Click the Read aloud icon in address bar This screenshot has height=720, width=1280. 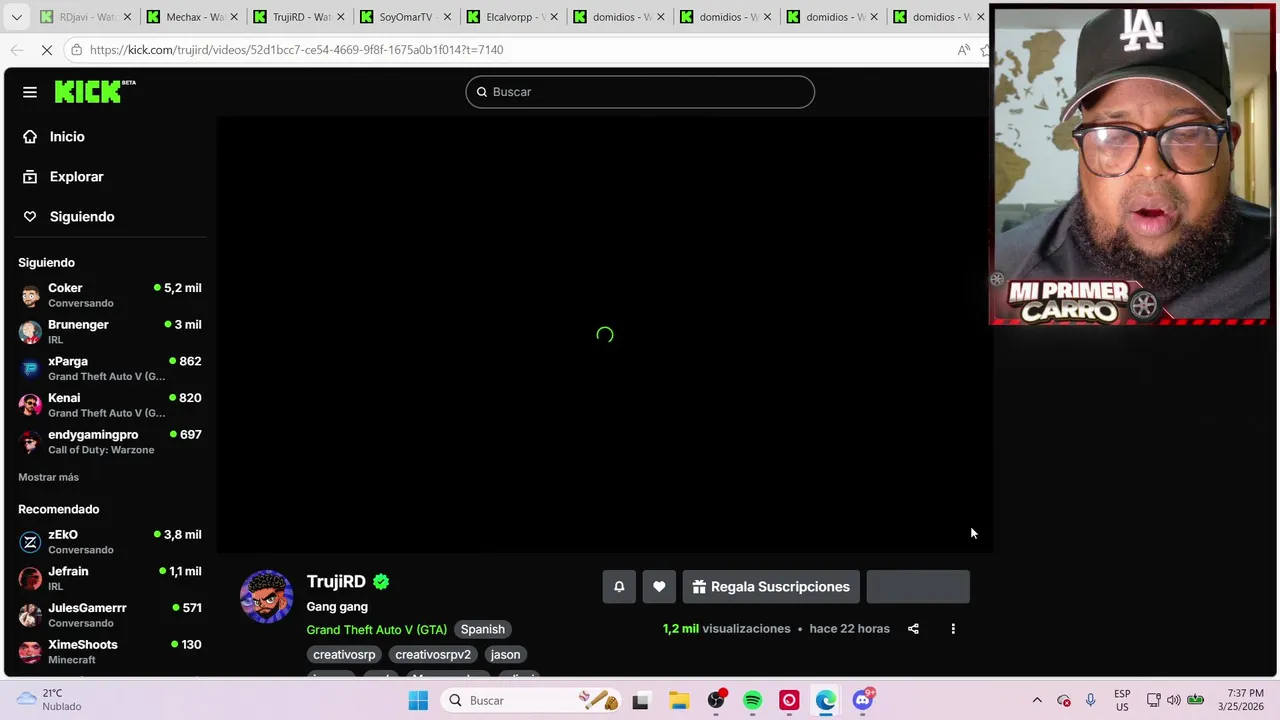pos(964,50)
